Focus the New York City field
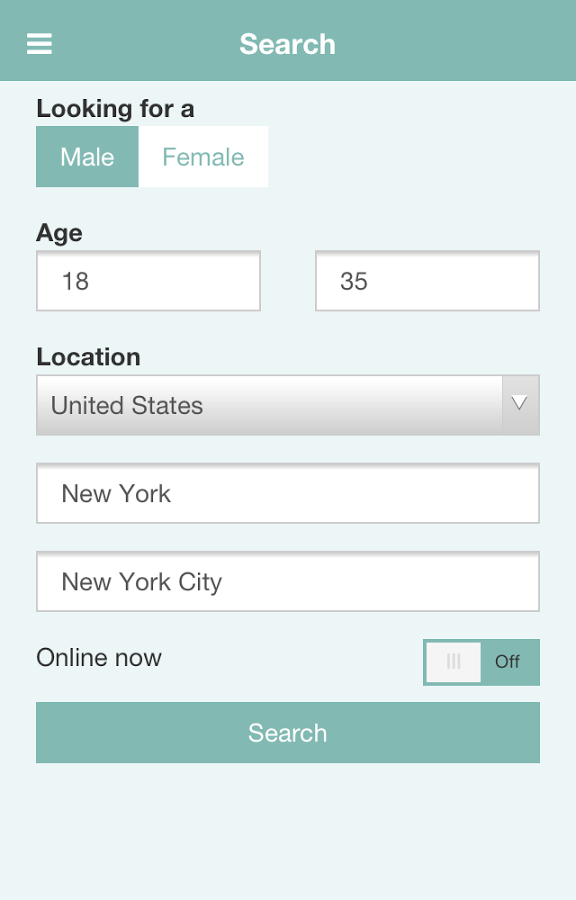The image size is (576, 900). [x=288, y=581]
